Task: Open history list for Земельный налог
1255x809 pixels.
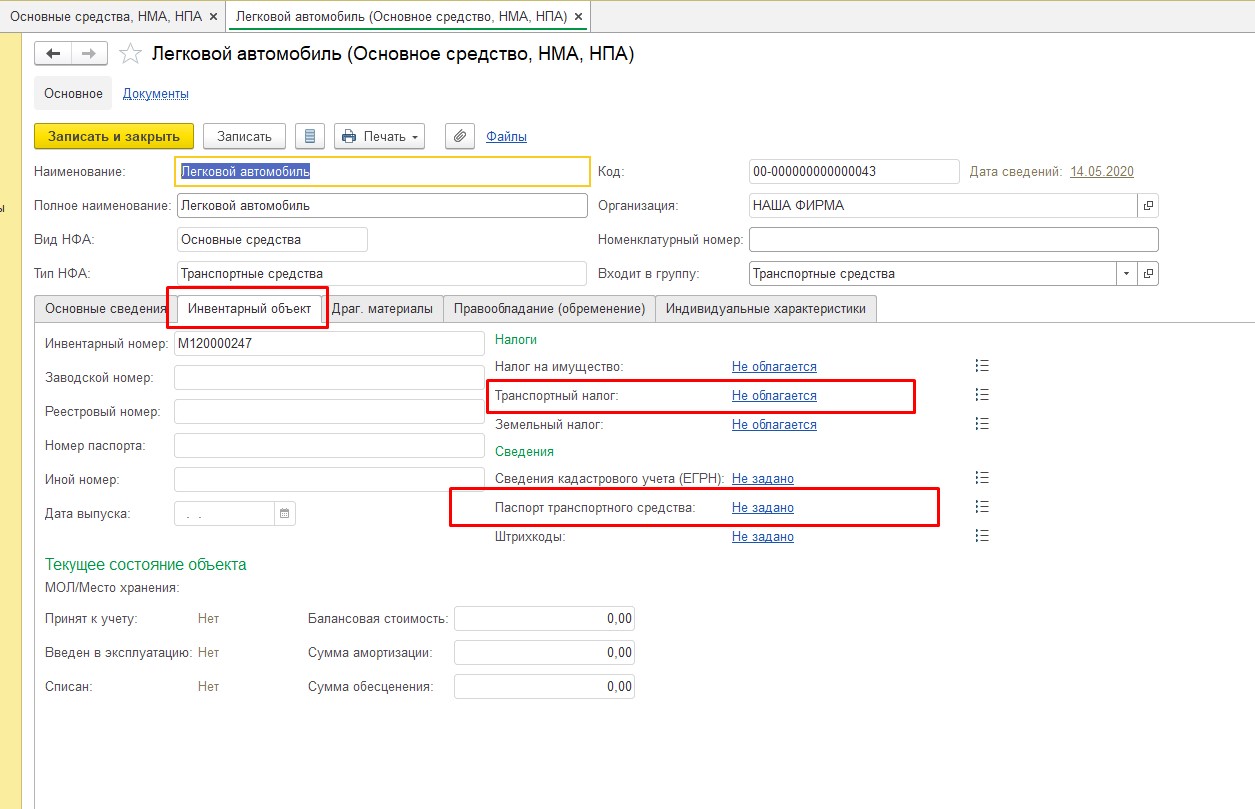Action: [982, 424]
